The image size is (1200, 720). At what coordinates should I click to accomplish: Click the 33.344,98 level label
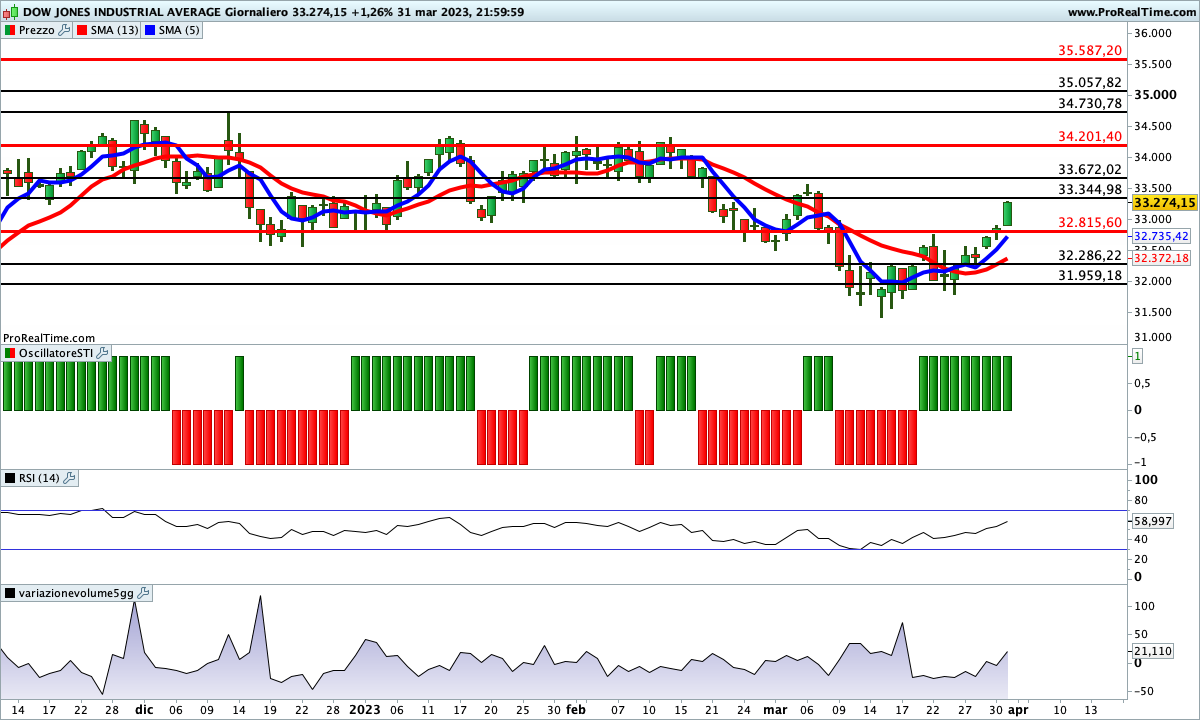point(1090,189)
